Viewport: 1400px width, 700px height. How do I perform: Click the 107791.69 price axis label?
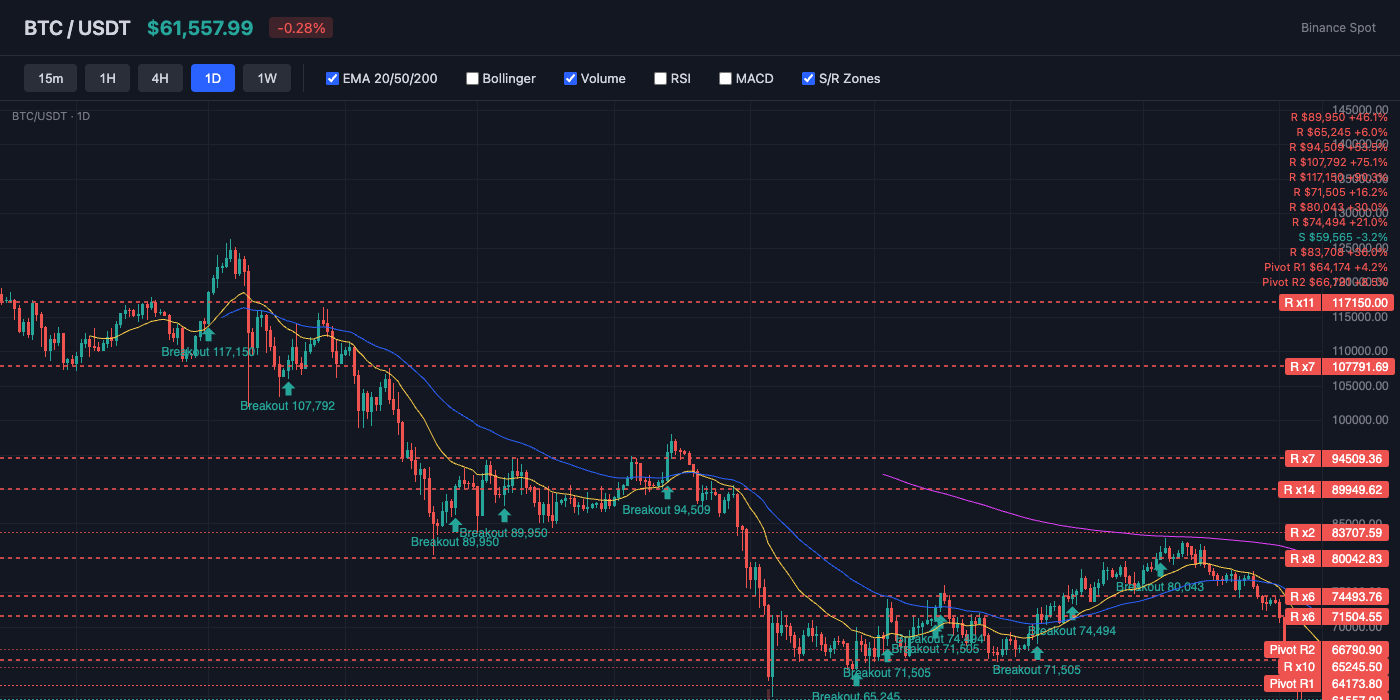click(1359, 367)
